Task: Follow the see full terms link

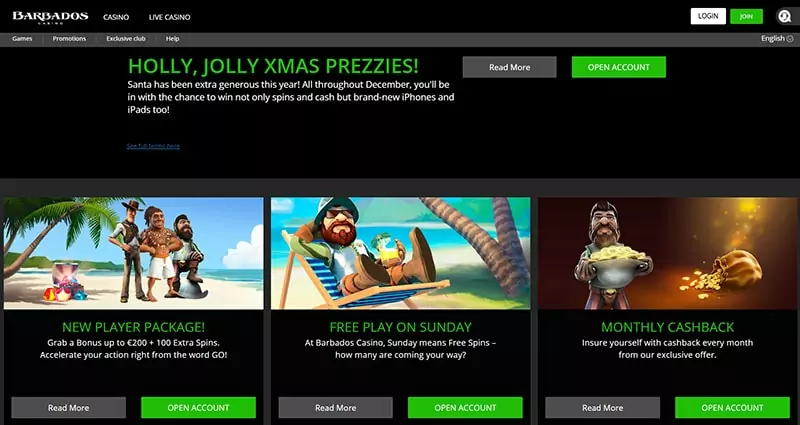Action: [153, 146]
